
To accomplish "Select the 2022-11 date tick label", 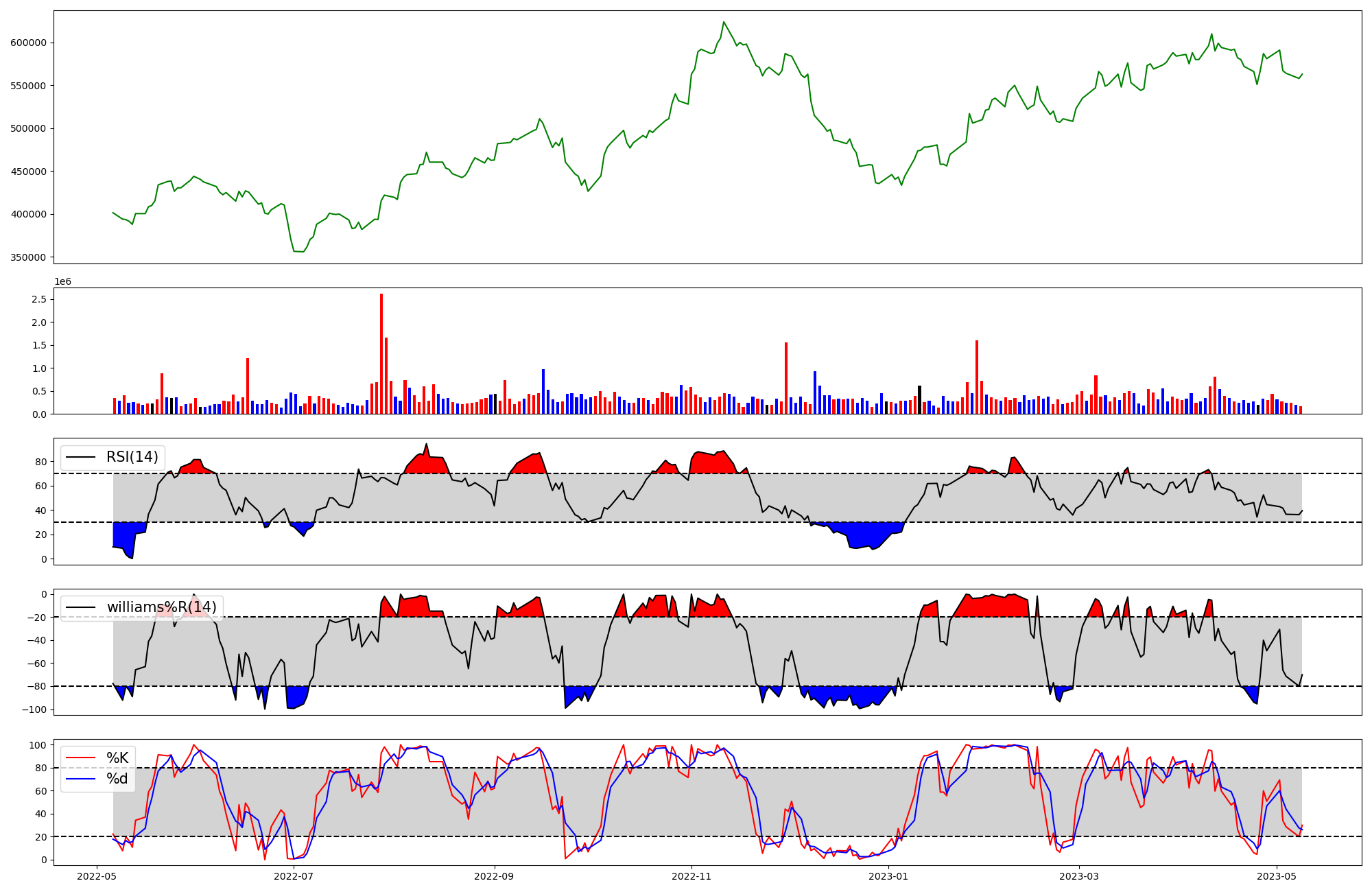I will pos(691,876).
